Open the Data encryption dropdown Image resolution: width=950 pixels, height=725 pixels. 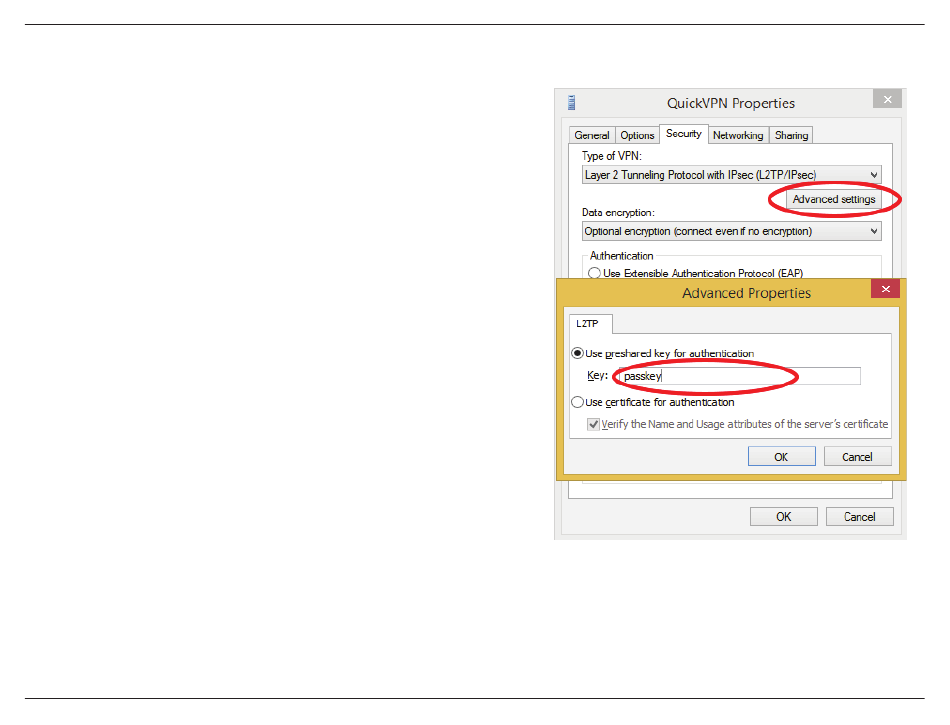pos(731,231)
